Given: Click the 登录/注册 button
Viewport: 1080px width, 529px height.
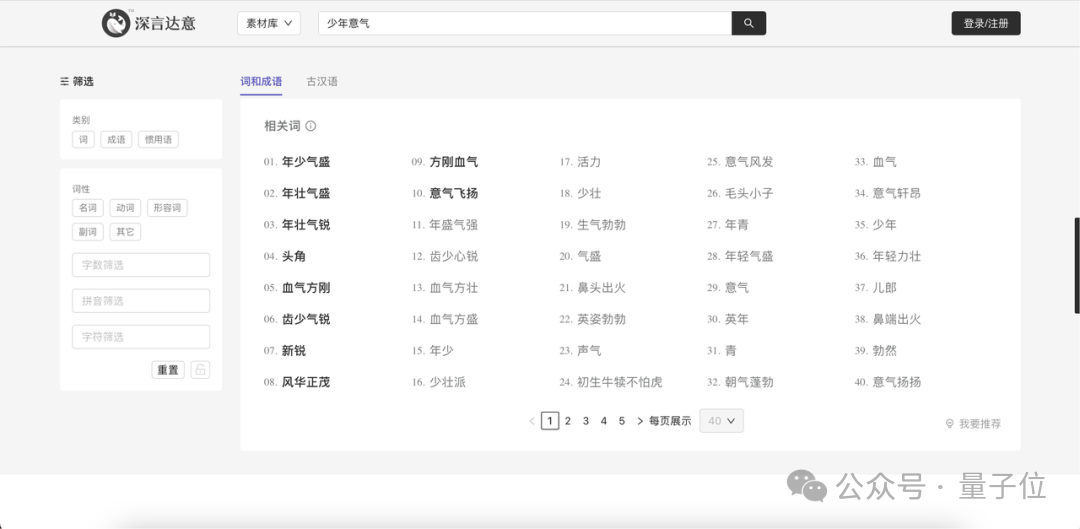Looking at the screenshot, I should coord(986,23).
